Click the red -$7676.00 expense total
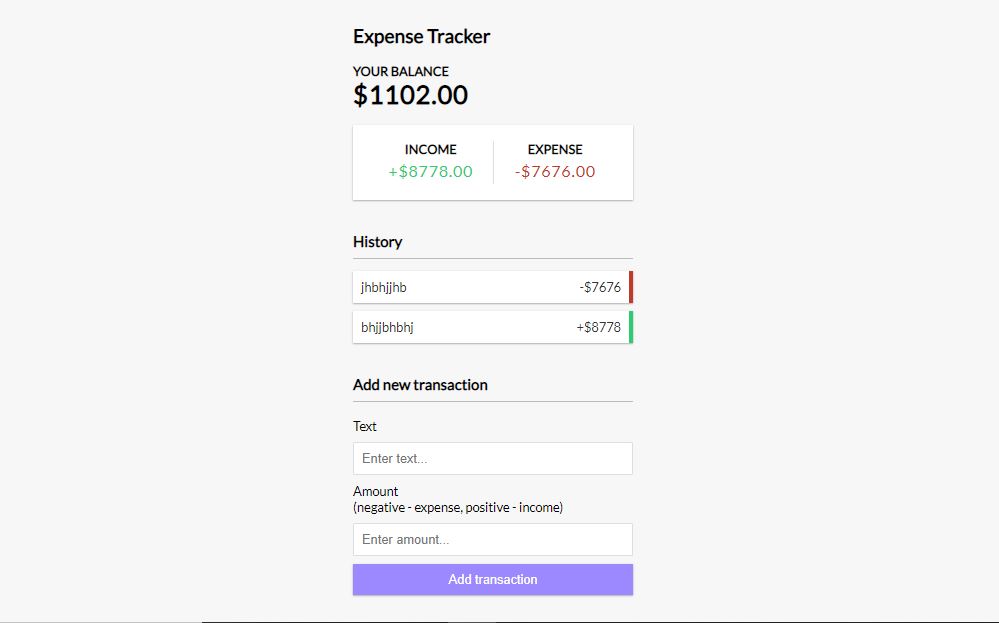This screenshot has width=999, height=623. 555,171
